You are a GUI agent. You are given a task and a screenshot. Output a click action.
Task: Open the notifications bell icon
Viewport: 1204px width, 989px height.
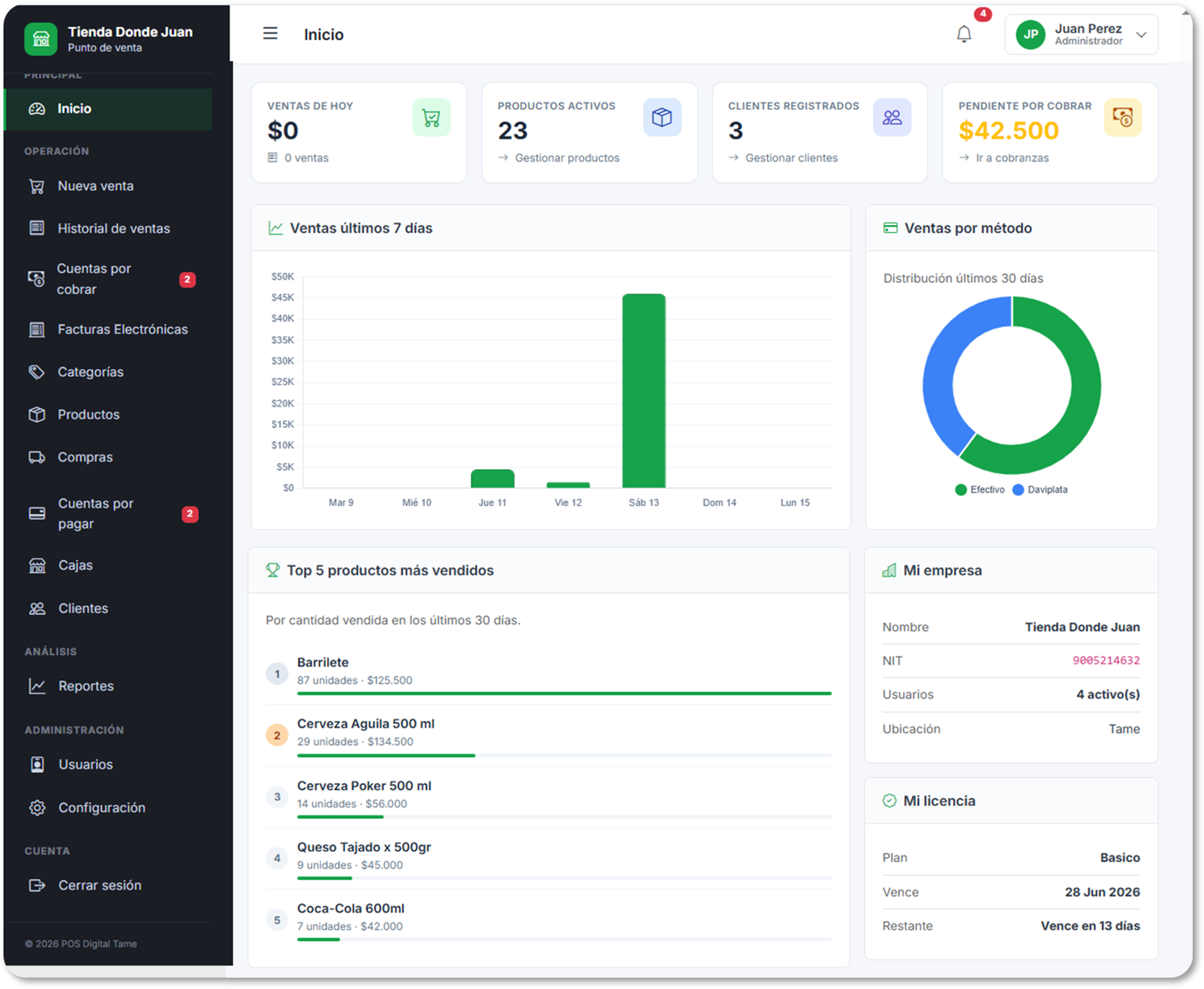click(963, 34)
